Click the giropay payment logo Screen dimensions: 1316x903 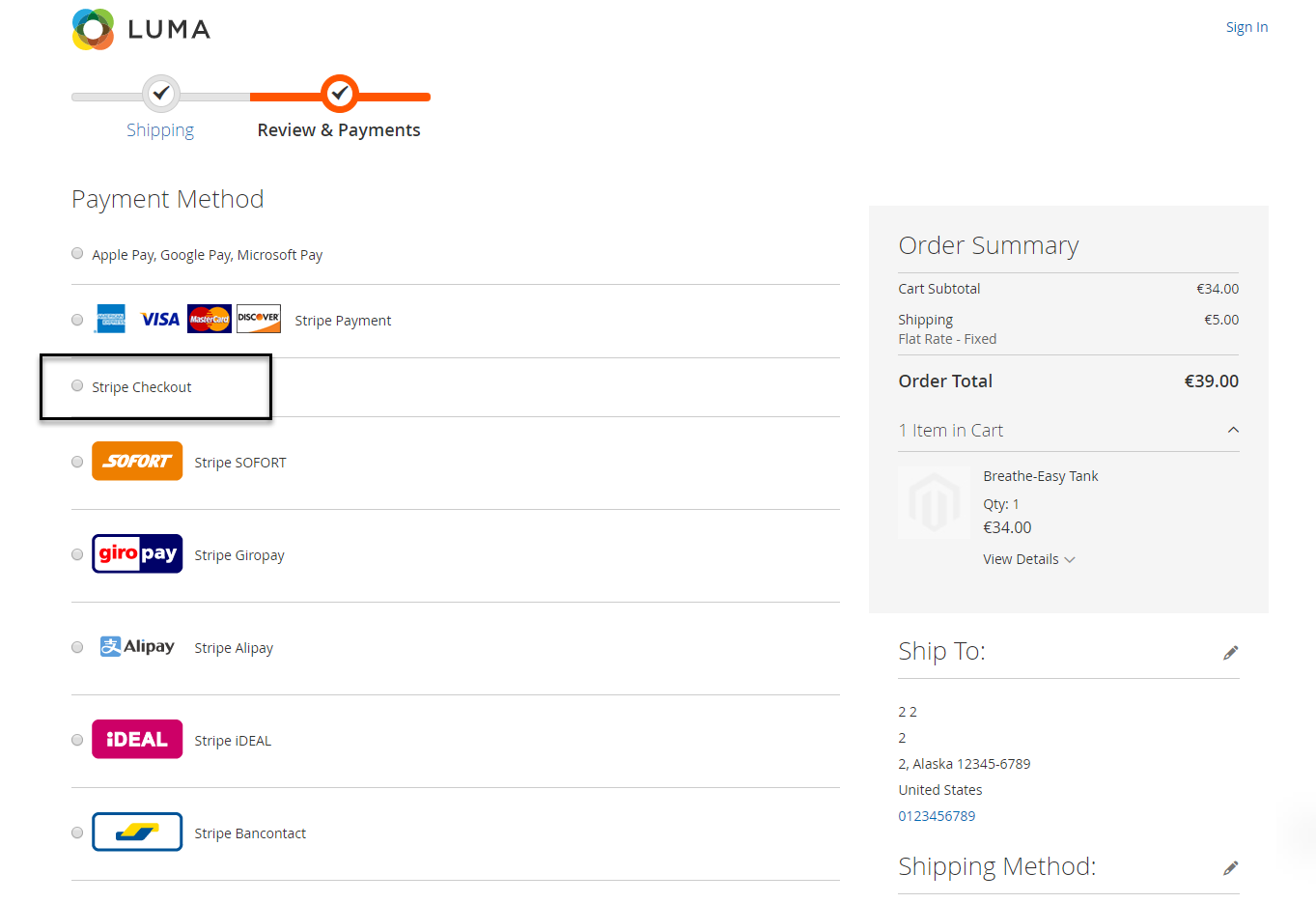[137, 554]
